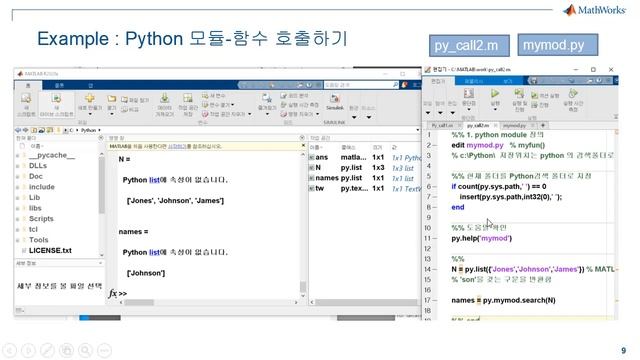Click the list link under names =
Image resolution: width=640 pixels, height=360 pixels.
point(154,252)
